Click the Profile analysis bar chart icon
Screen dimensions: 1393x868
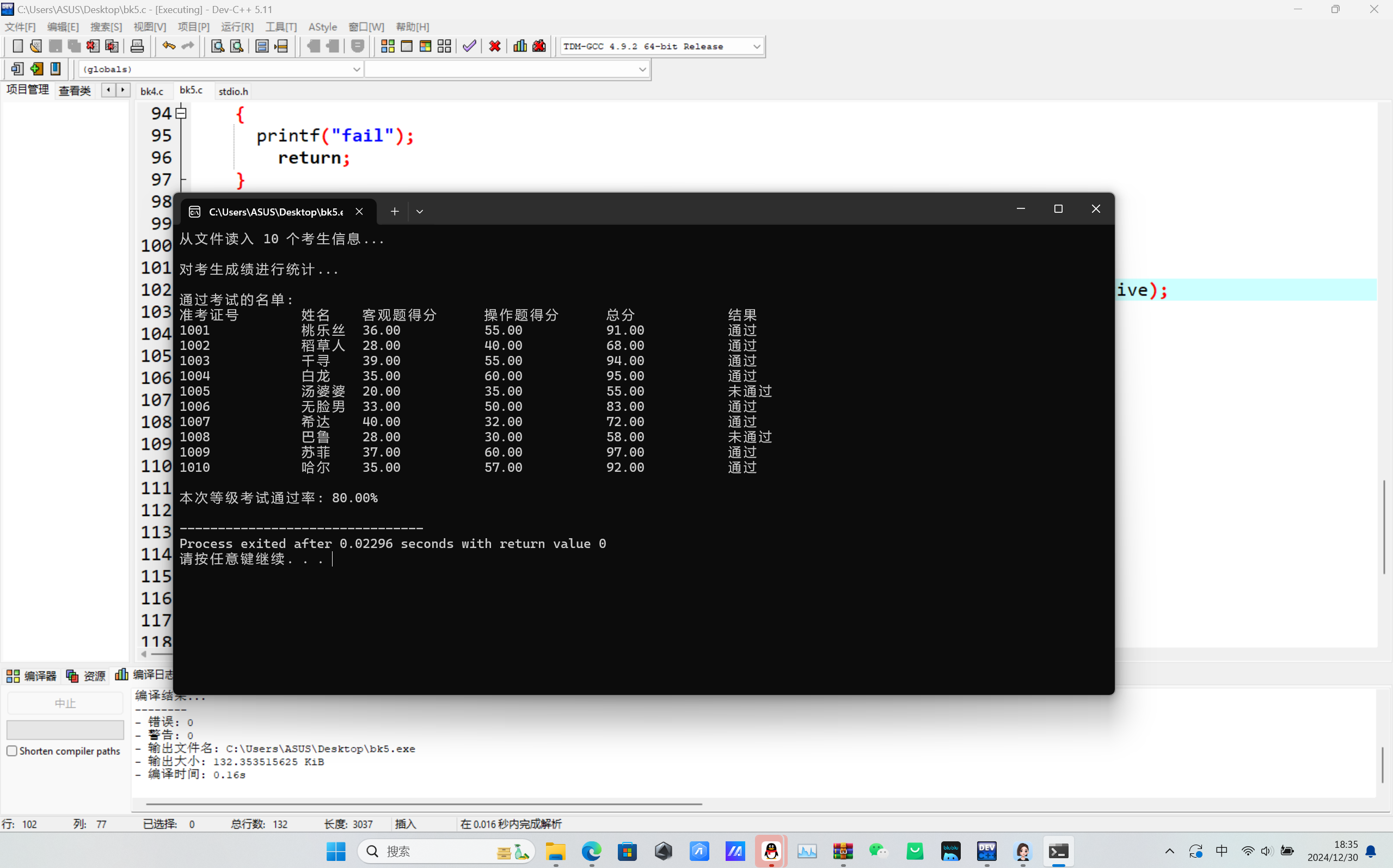[x=520, y=46]
